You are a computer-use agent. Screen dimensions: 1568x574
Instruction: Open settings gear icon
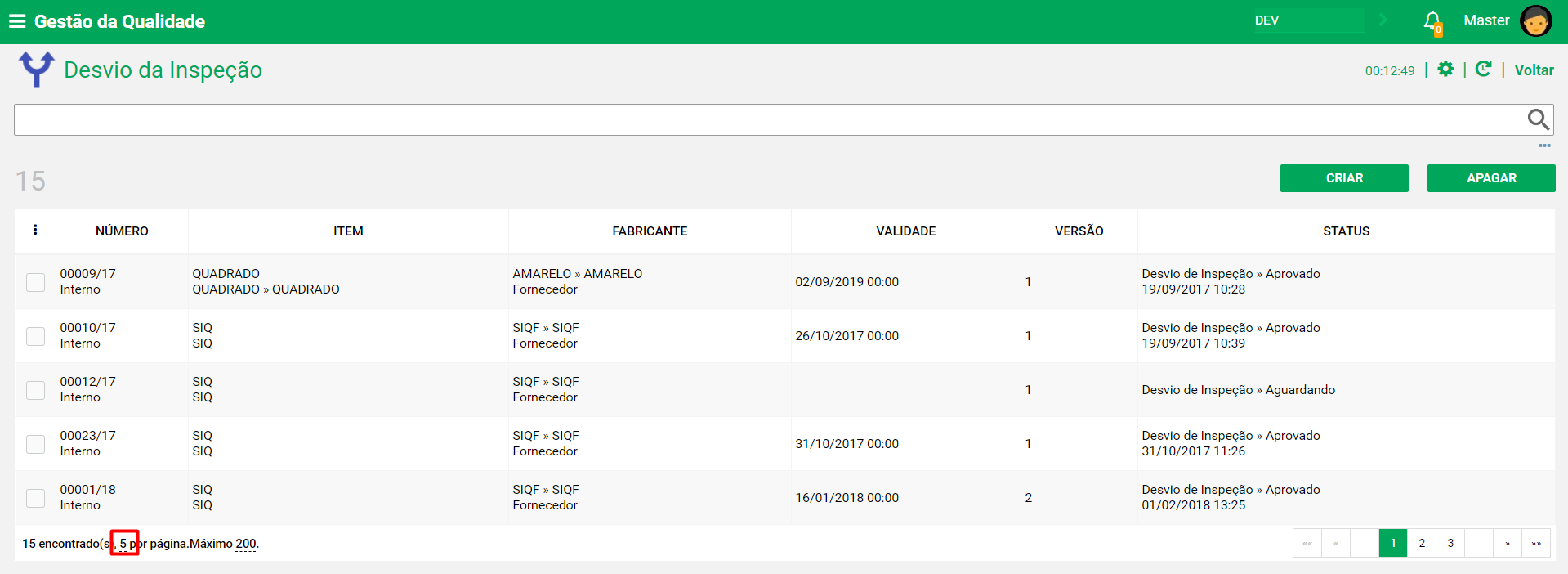click(x=1445, y=70)
